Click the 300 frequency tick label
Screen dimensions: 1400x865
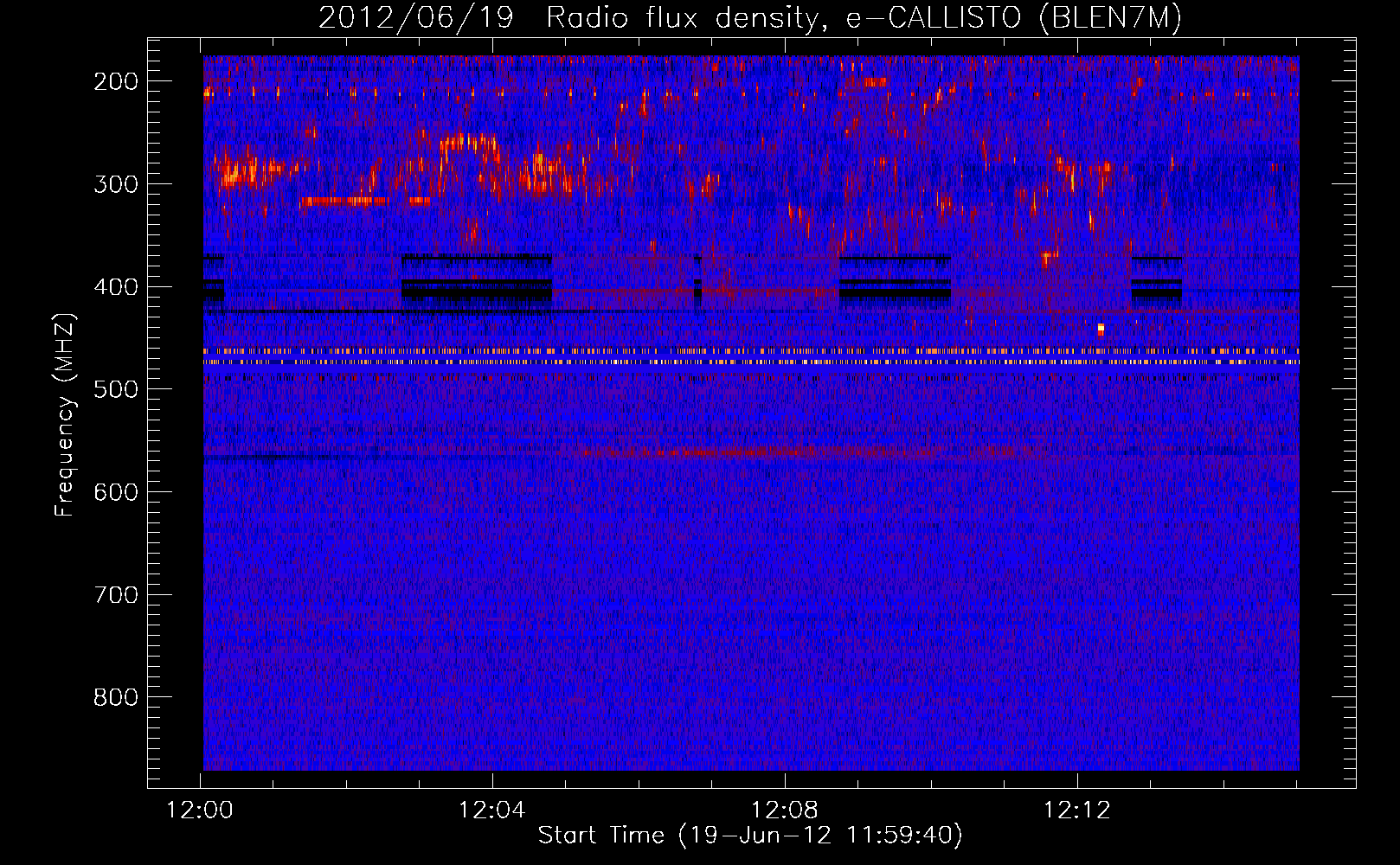coord(116,184)
